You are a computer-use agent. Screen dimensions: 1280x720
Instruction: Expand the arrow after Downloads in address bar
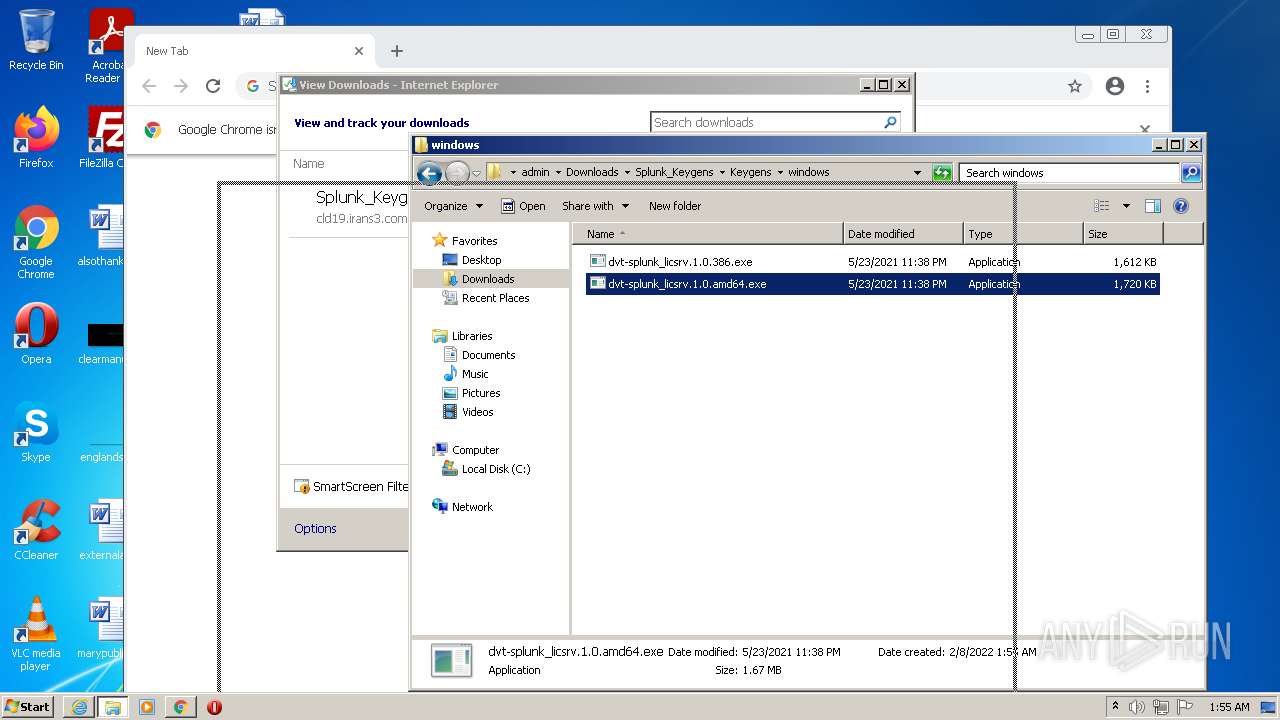(x=627, y=172)
